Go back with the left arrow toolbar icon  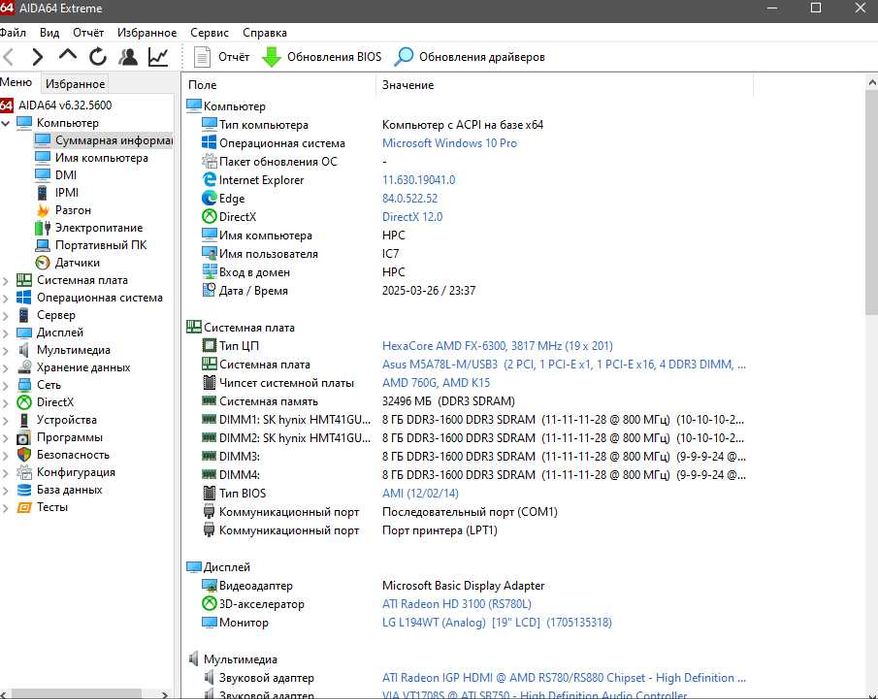pos(8,57)
